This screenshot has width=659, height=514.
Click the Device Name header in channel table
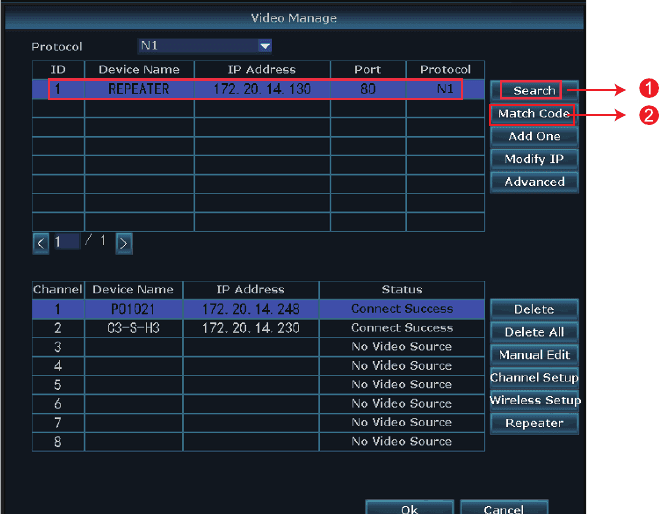[134, 289]
